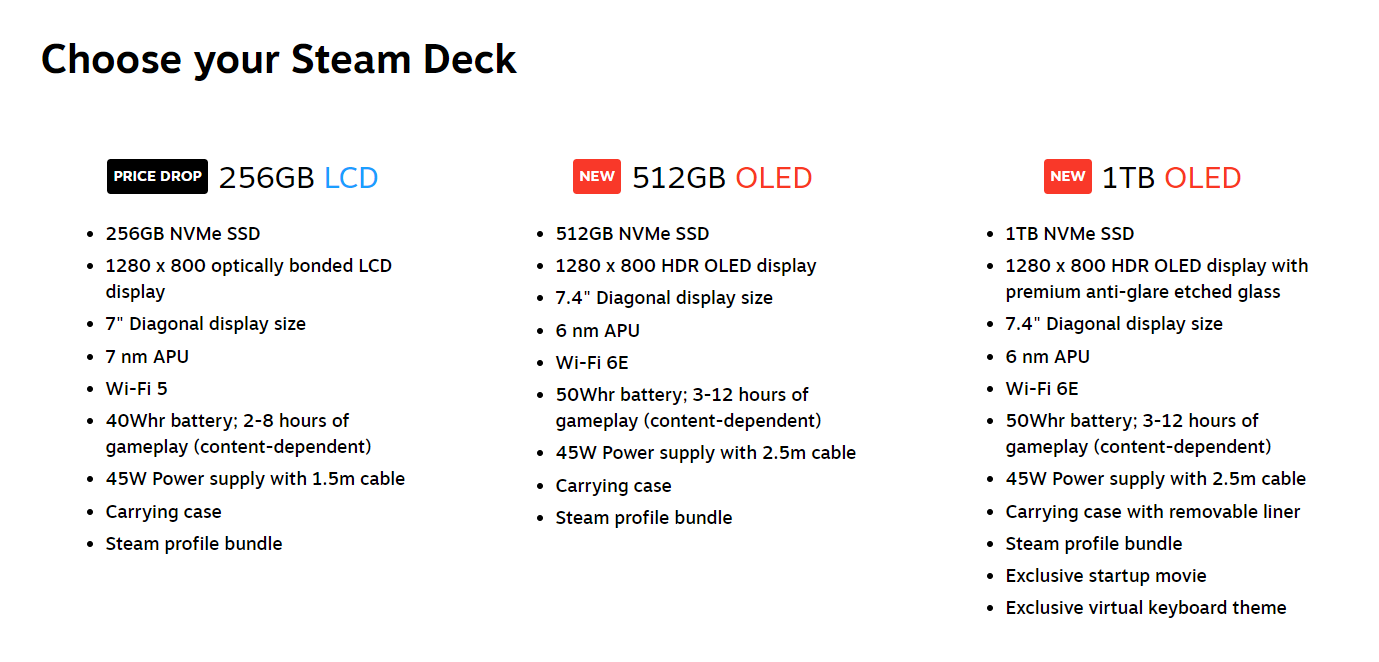Click the optically bonded LCD display spec

pos(249,266)
